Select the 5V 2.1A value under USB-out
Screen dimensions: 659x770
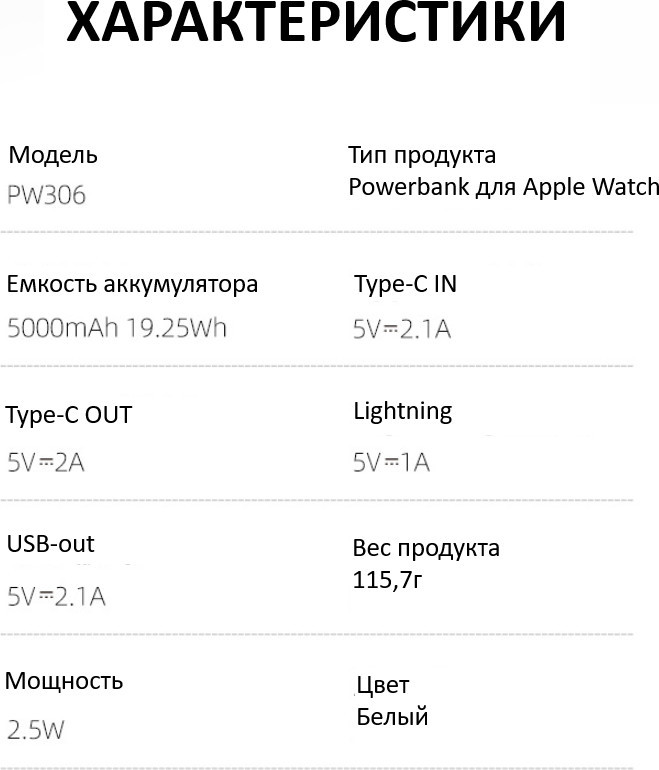(x=56, y=597)
